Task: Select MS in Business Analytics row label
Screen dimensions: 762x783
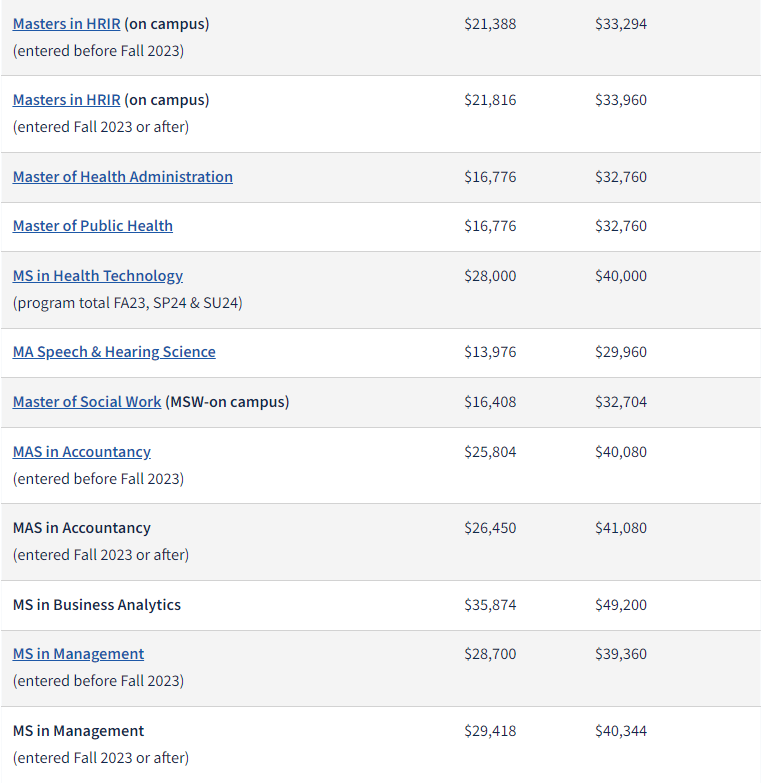Action: coord(97,605)
